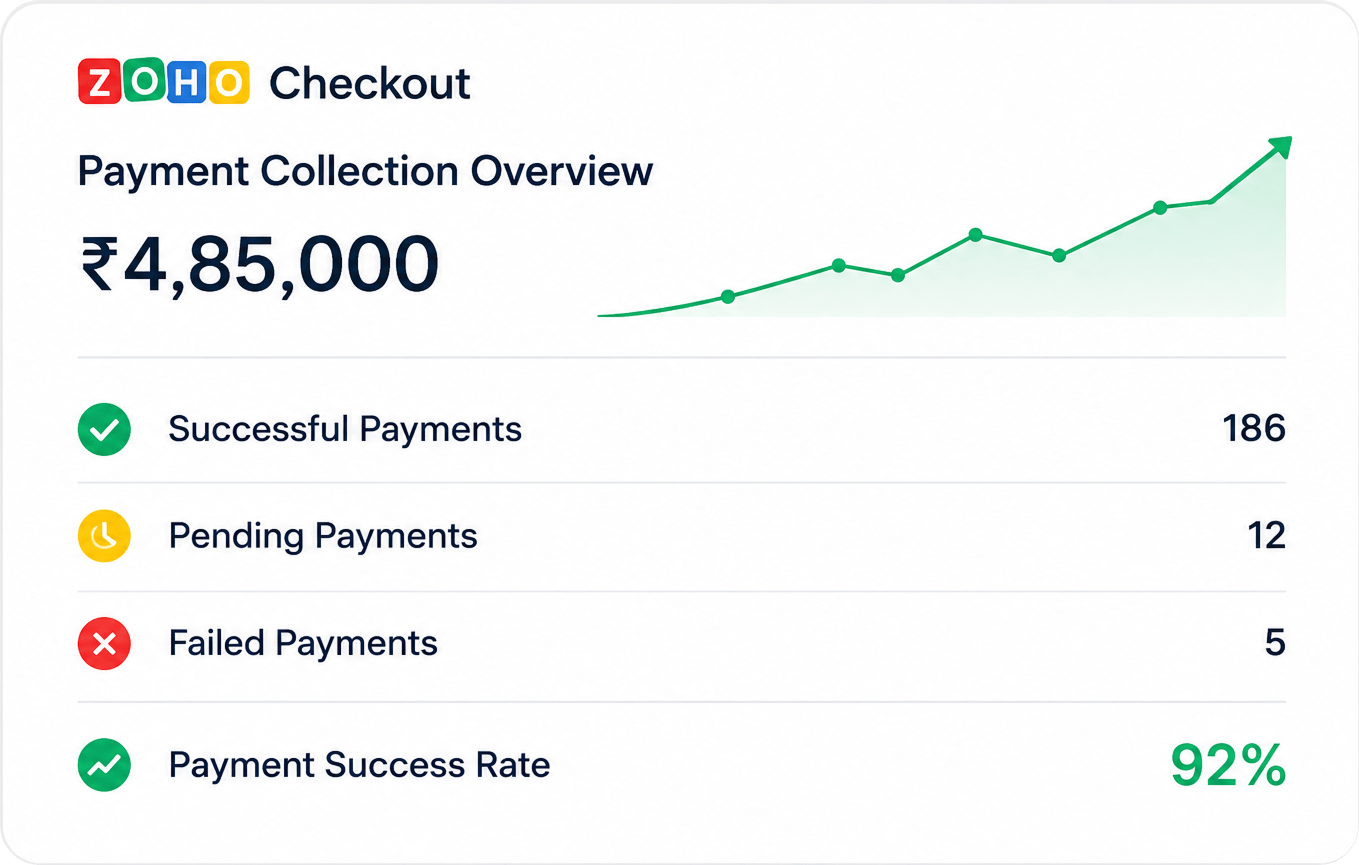Click the yellow clock Pending Payments icon
Image resolution: width=1359 pixels, height=865 pixels.
click(104, 536)
